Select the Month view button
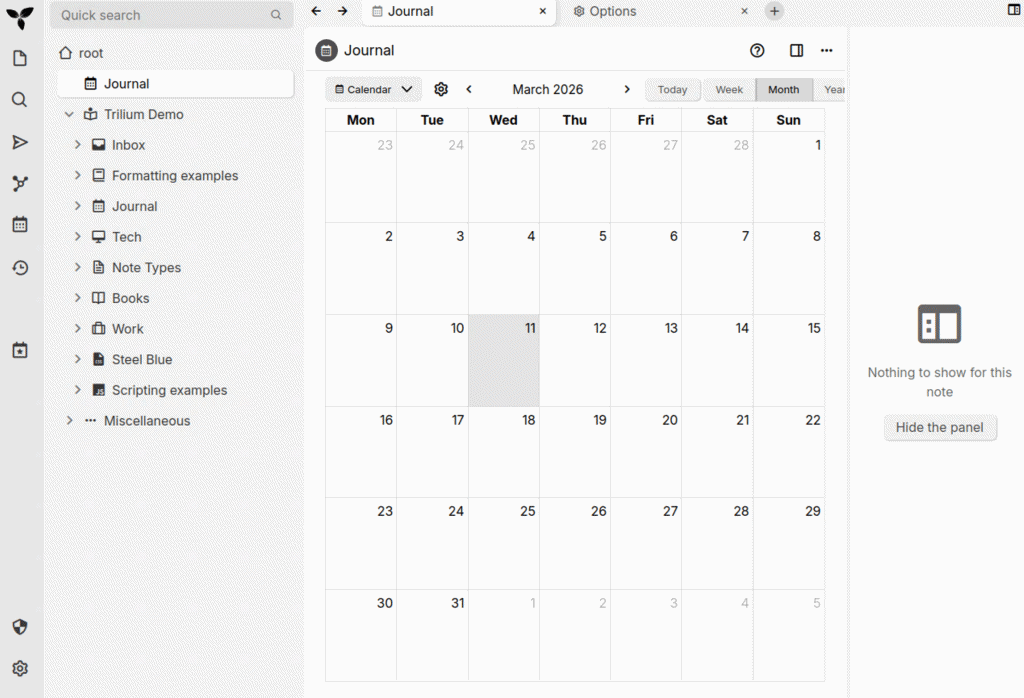The height and width of the screenshot is (698, 1024). [783, 90]
